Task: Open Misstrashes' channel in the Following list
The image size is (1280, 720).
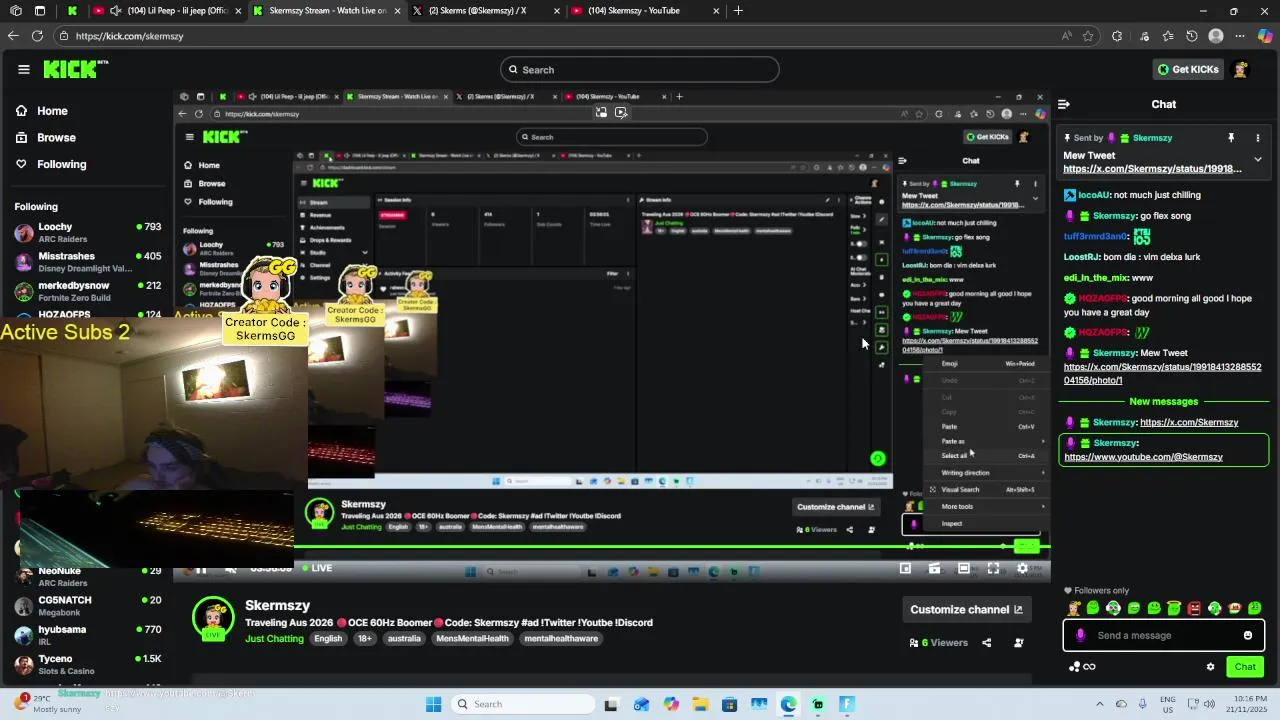Action: 87,262
